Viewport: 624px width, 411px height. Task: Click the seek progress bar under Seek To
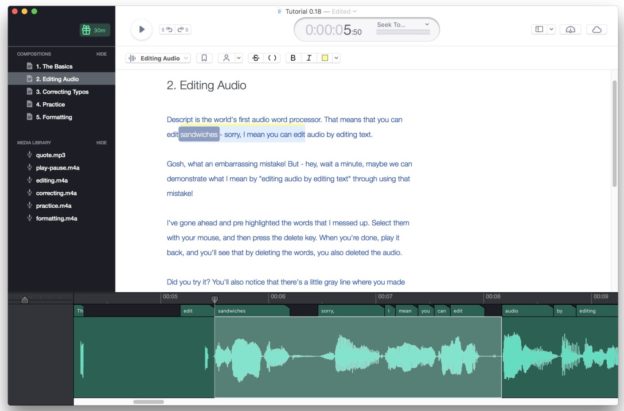coord(403,32)
